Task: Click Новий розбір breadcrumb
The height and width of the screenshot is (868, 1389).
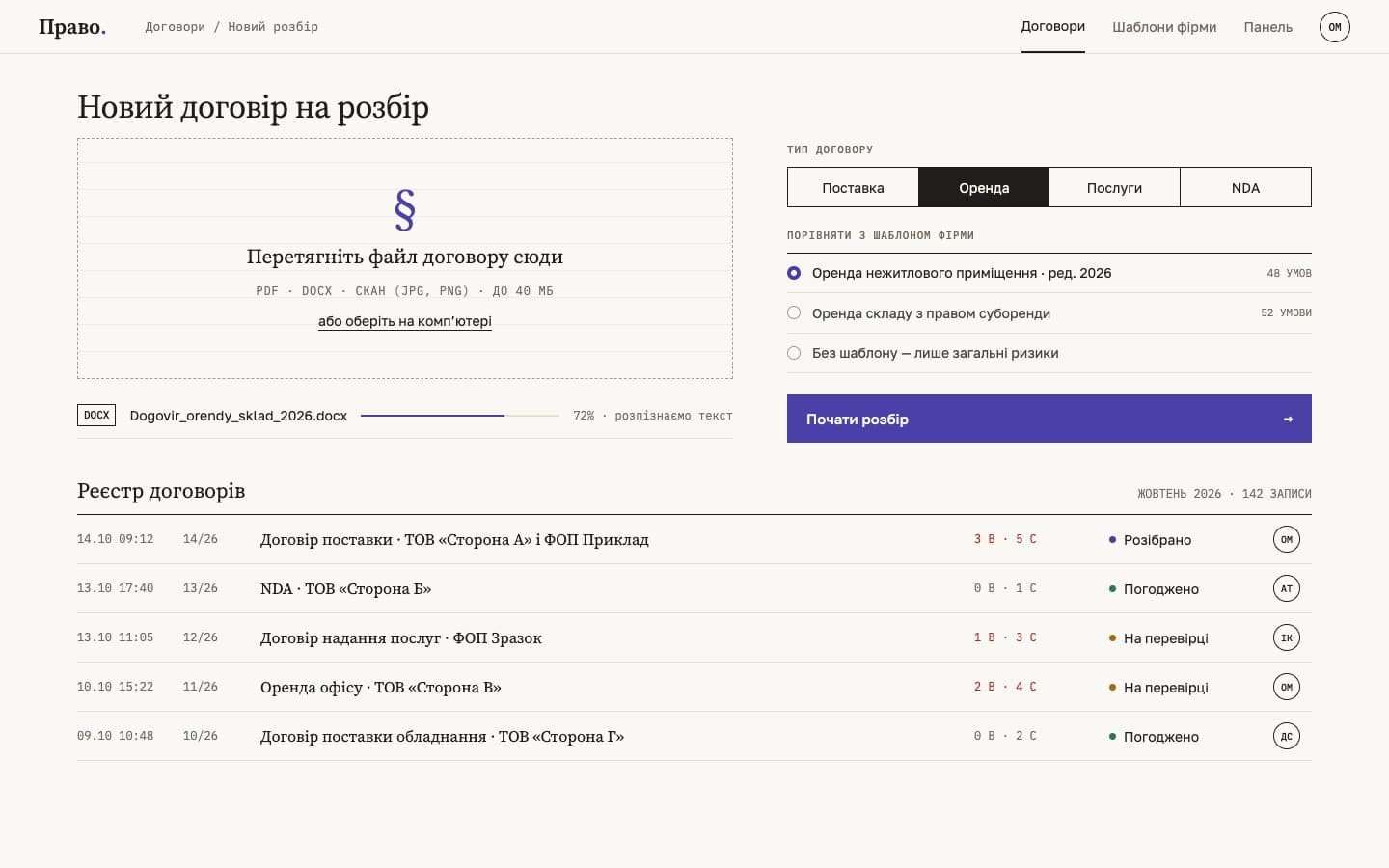Action: coord(273,27)
